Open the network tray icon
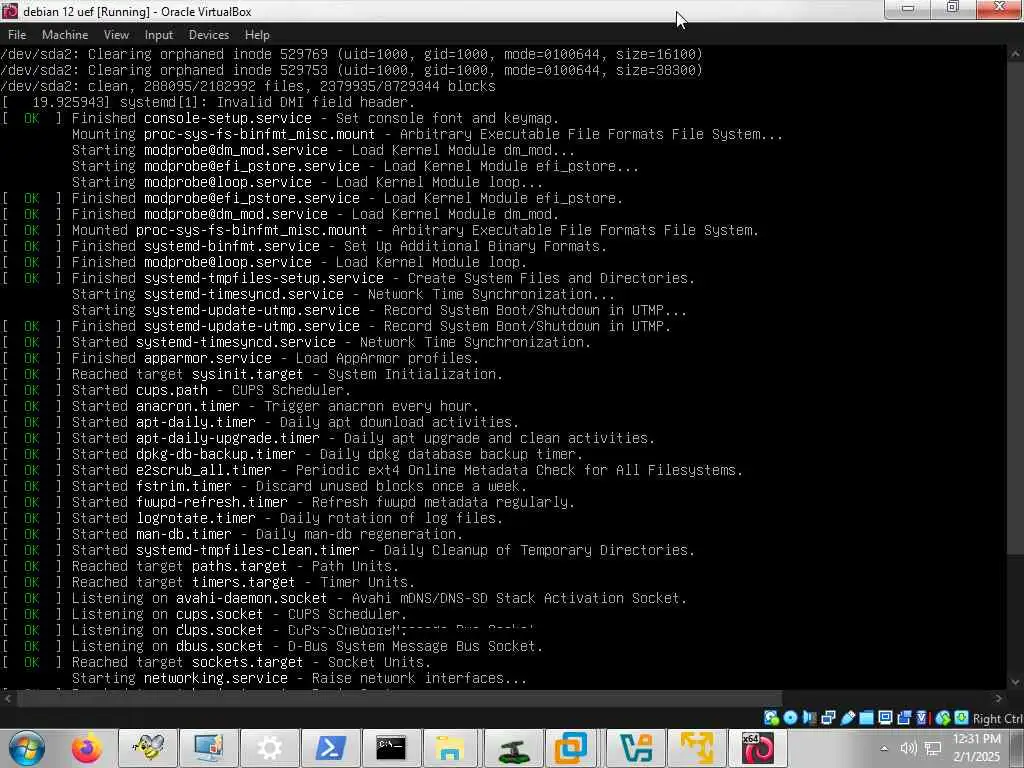 (933, 748)
